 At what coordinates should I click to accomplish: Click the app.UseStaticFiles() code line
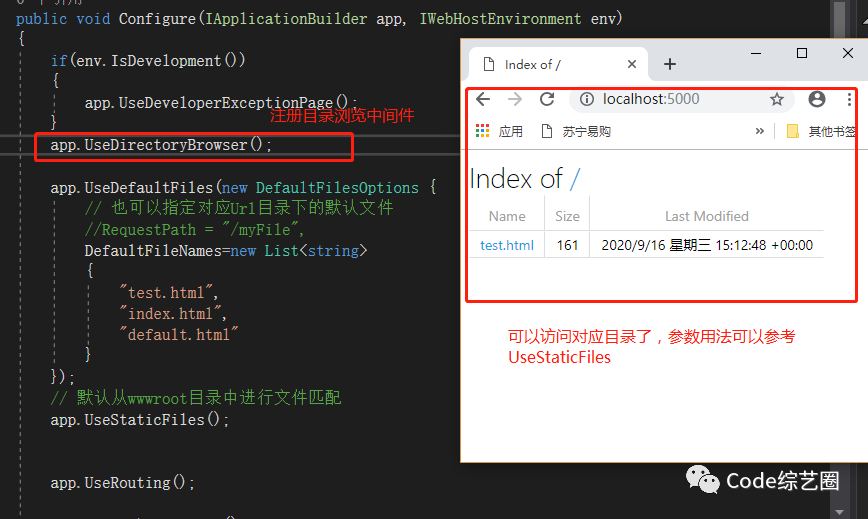point(140,420)
